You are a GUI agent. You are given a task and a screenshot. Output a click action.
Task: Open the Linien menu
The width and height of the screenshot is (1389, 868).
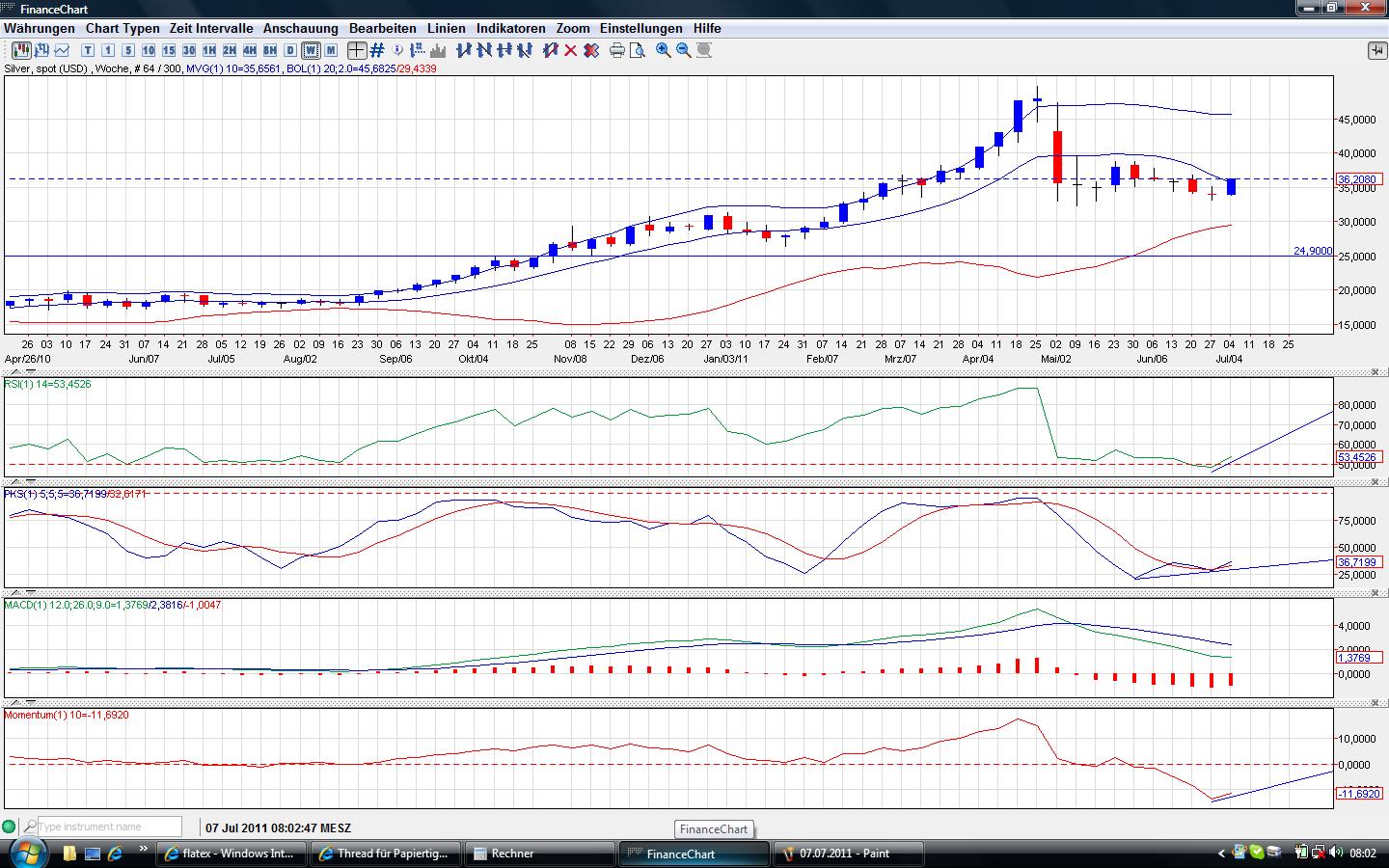coord(447,29)
